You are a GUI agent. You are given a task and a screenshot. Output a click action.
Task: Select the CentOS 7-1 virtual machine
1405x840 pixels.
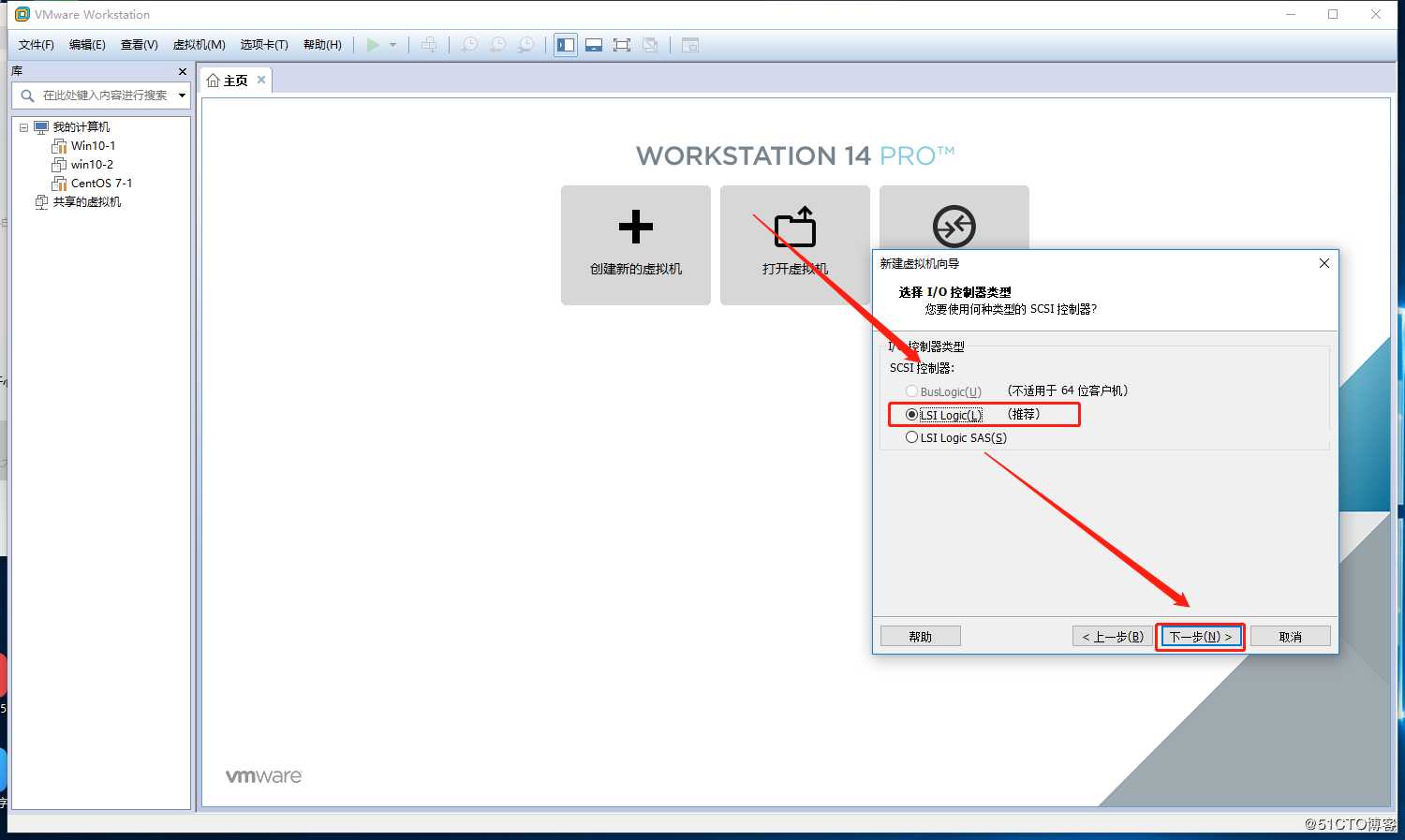tap(101, 184)
